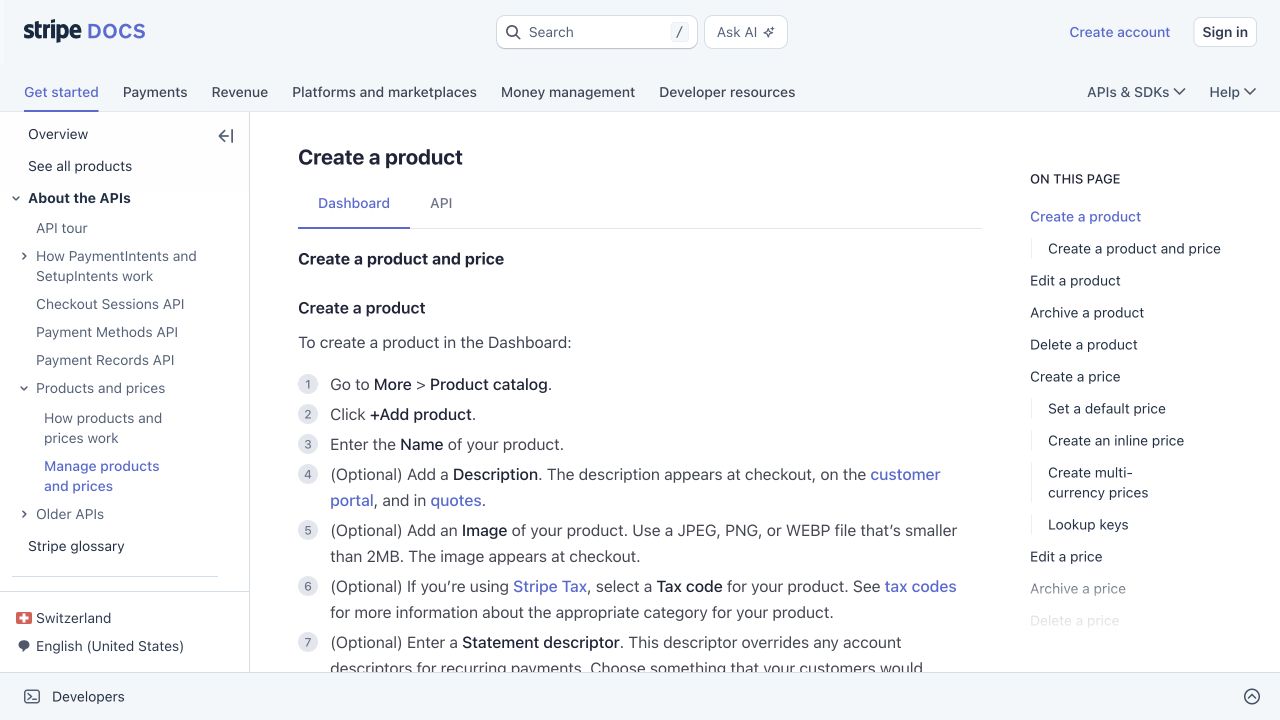Open the Payments navigation tab
This screenshot has width=1280, height=720.
click(x=155, y=92)
